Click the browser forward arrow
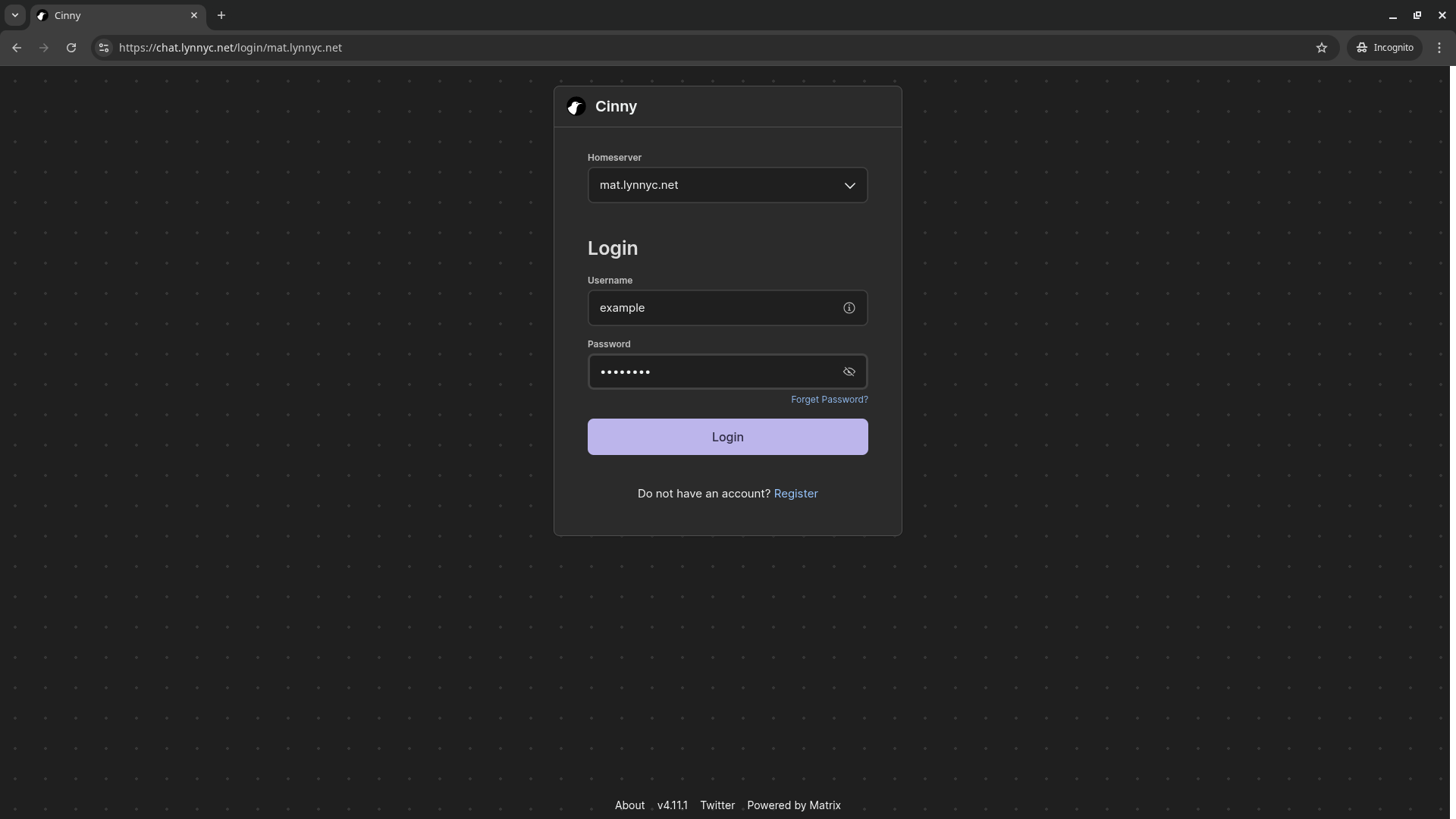Screen dimensions: 1456x819 (44, 48)
